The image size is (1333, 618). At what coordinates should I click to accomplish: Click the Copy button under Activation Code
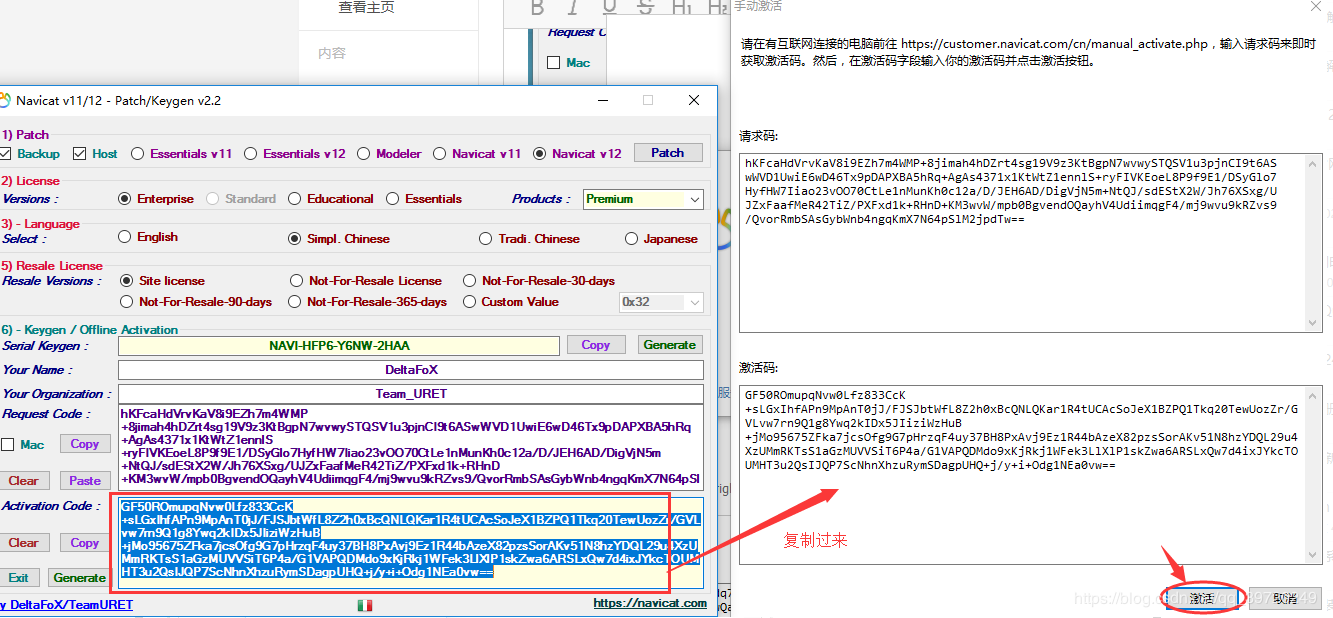pyautogui.click(x=85, y=543)
